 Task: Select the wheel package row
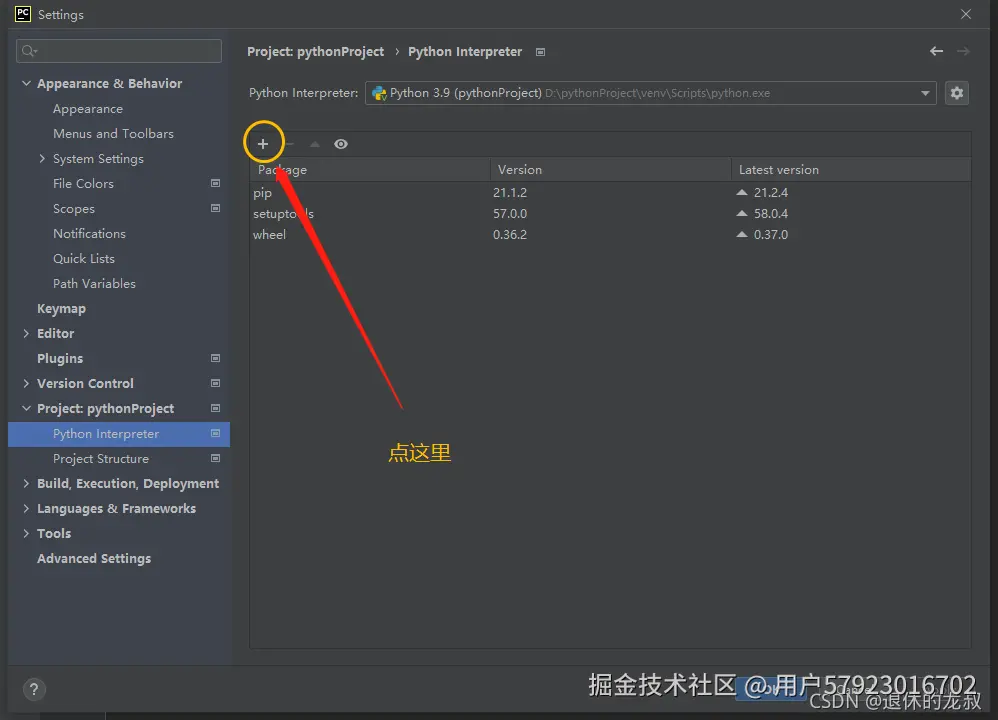click(610, 234)
